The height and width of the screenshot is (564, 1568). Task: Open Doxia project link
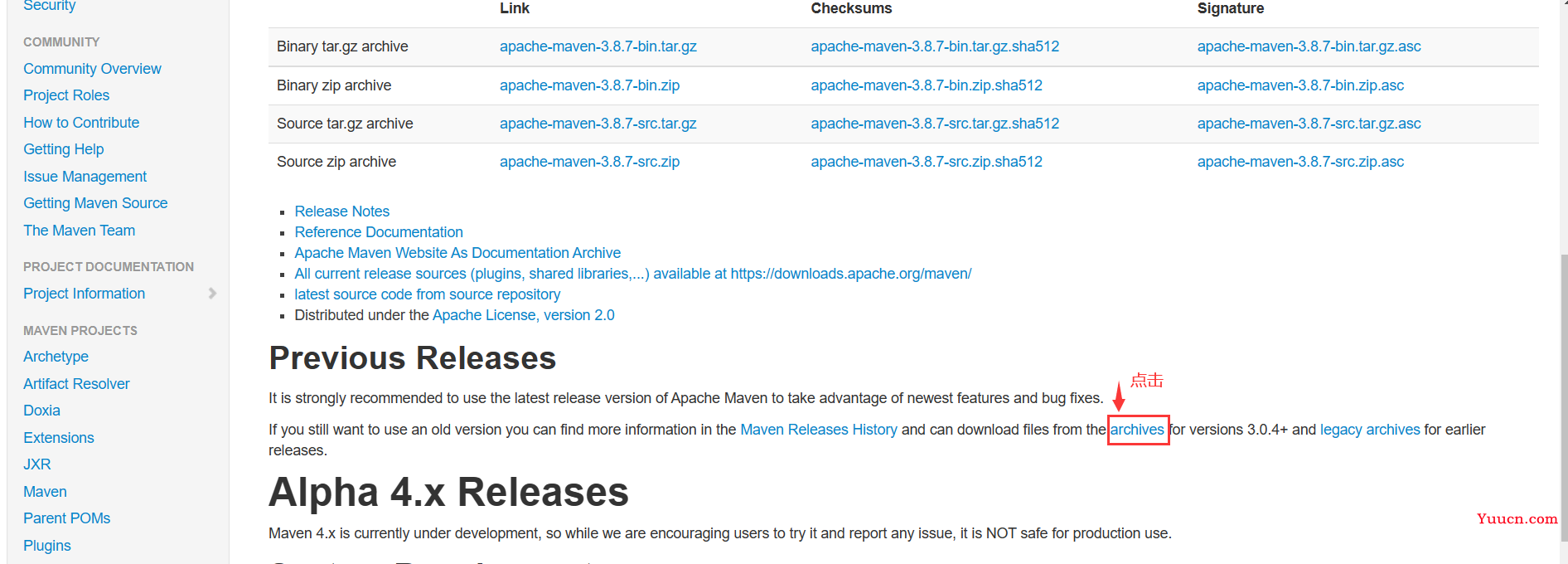(41, 411)
